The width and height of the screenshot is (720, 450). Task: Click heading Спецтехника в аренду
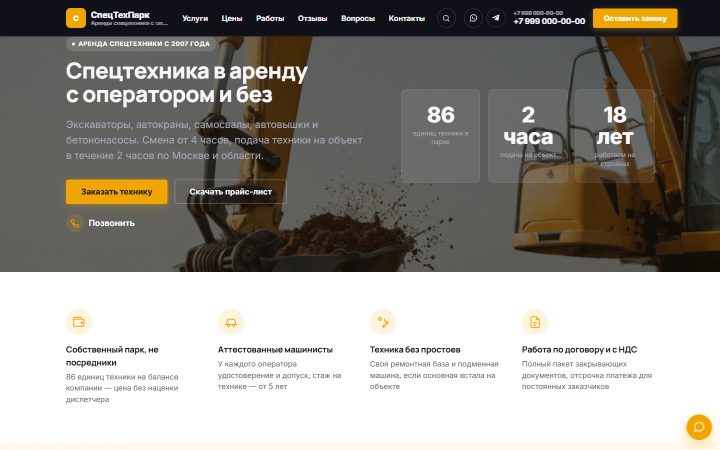click(187, 83)
